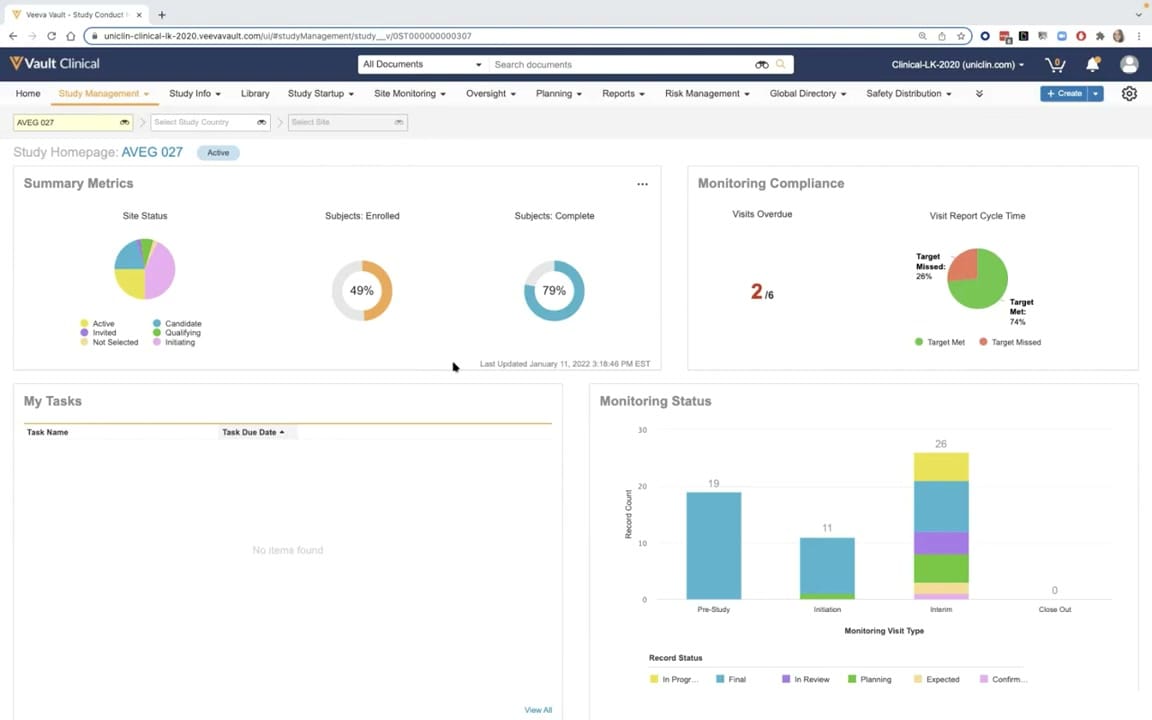Open the Safety Distribution tab
Image resolution: width=1152 pixels, height=720 pixels.
909,94
